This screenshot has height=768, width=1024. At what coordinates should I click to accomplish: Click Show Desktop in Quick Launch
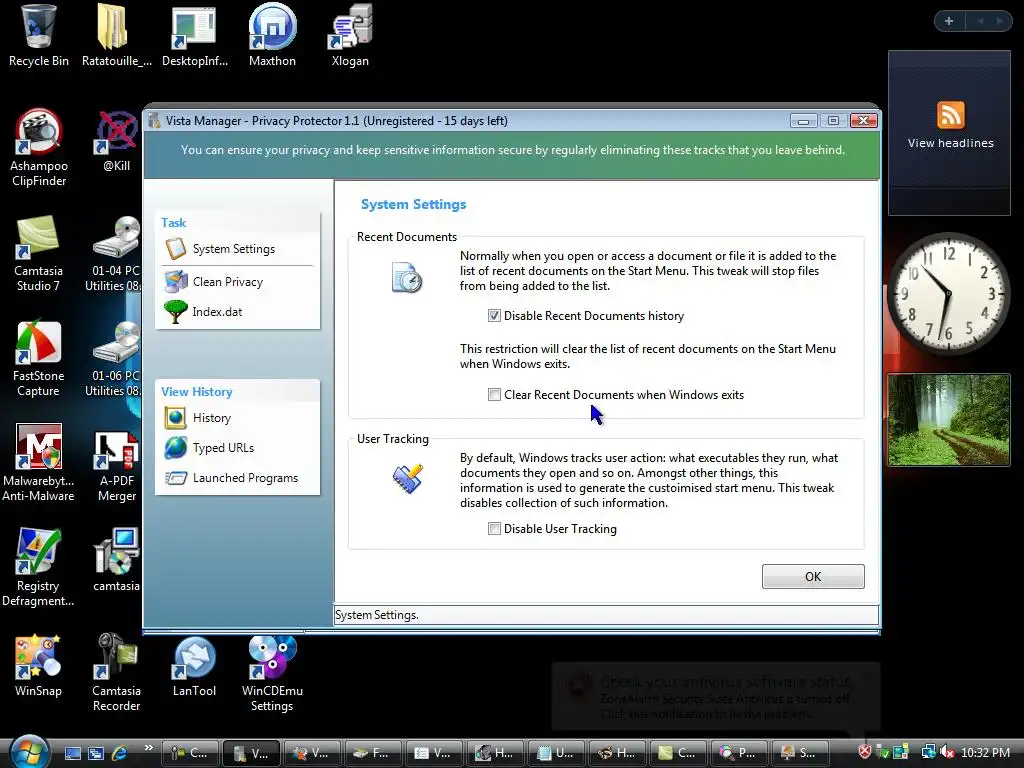[x=72, y=753]
